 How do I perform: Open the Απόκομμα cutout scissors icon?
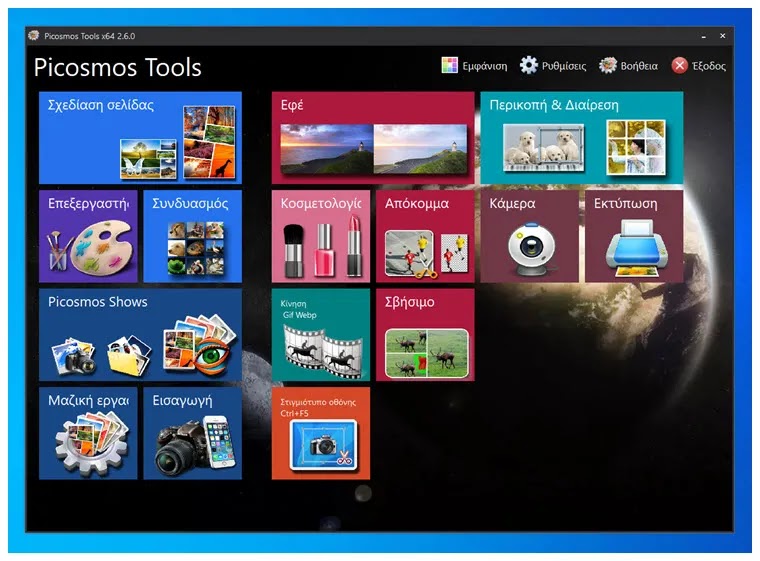click(x=427, y=254)
